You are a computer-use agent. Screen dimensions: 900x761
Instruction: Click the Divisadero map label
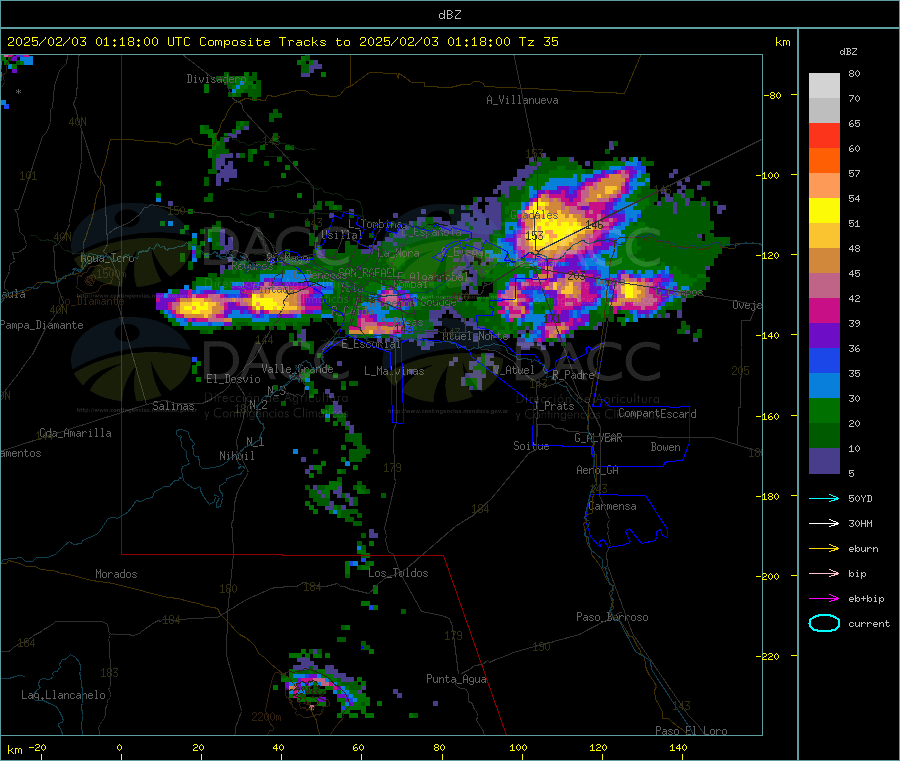point(215,79)
